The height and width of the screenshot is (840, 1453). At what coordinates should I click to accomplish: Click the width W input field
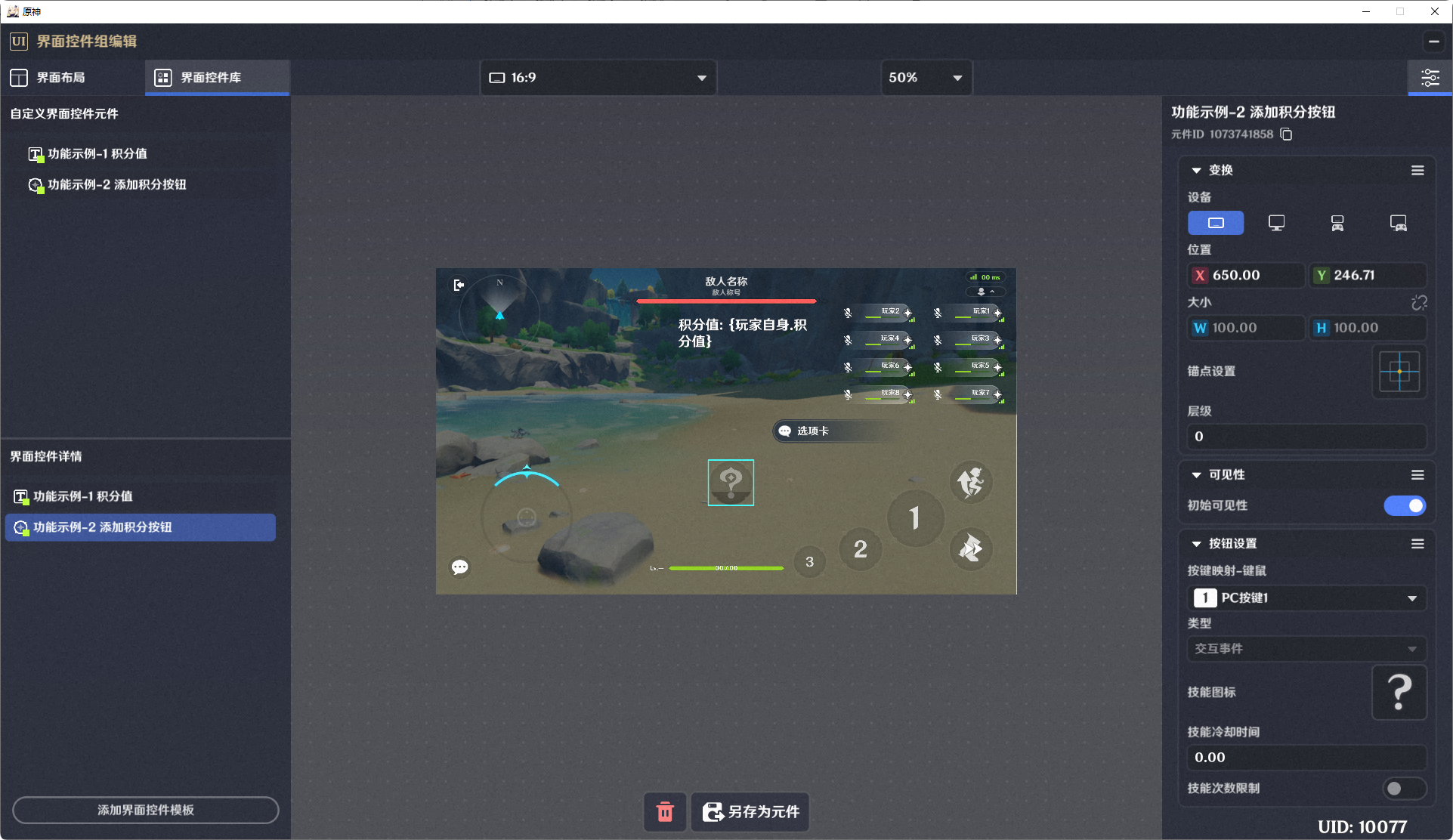coord(1246,328)
